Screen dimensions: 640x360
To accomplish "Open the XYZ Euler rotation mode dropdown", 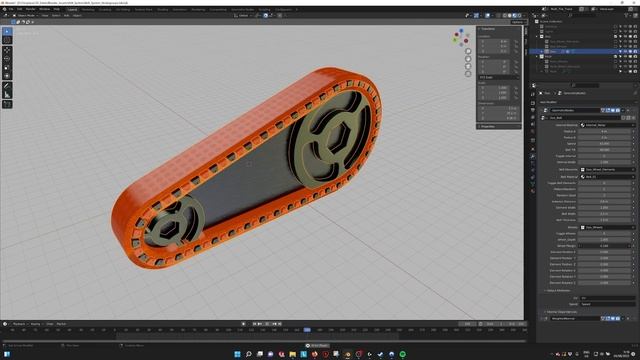I will click(499, 78).
